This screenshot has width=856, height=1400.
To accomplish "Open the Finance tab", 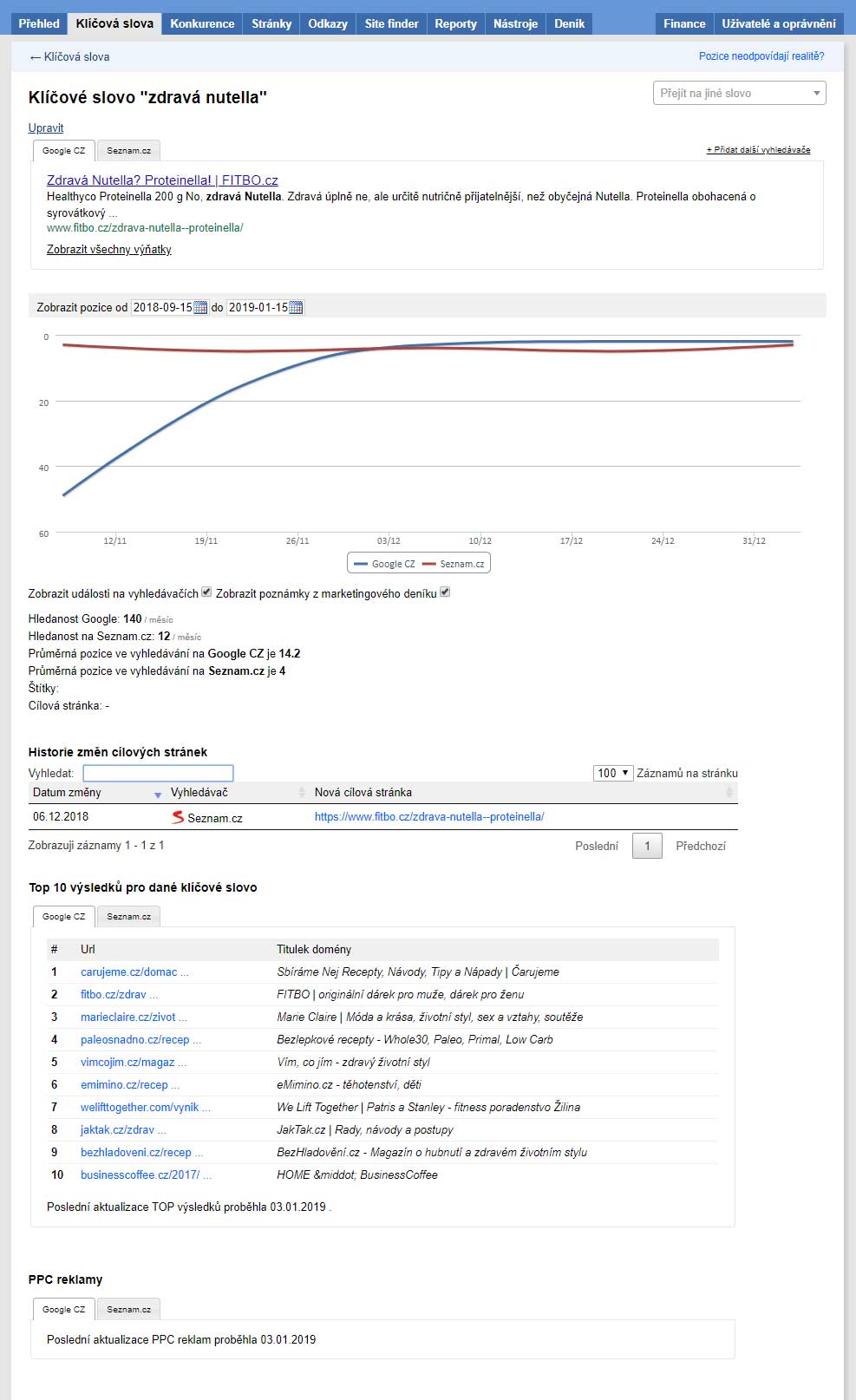I will (684, 23).
